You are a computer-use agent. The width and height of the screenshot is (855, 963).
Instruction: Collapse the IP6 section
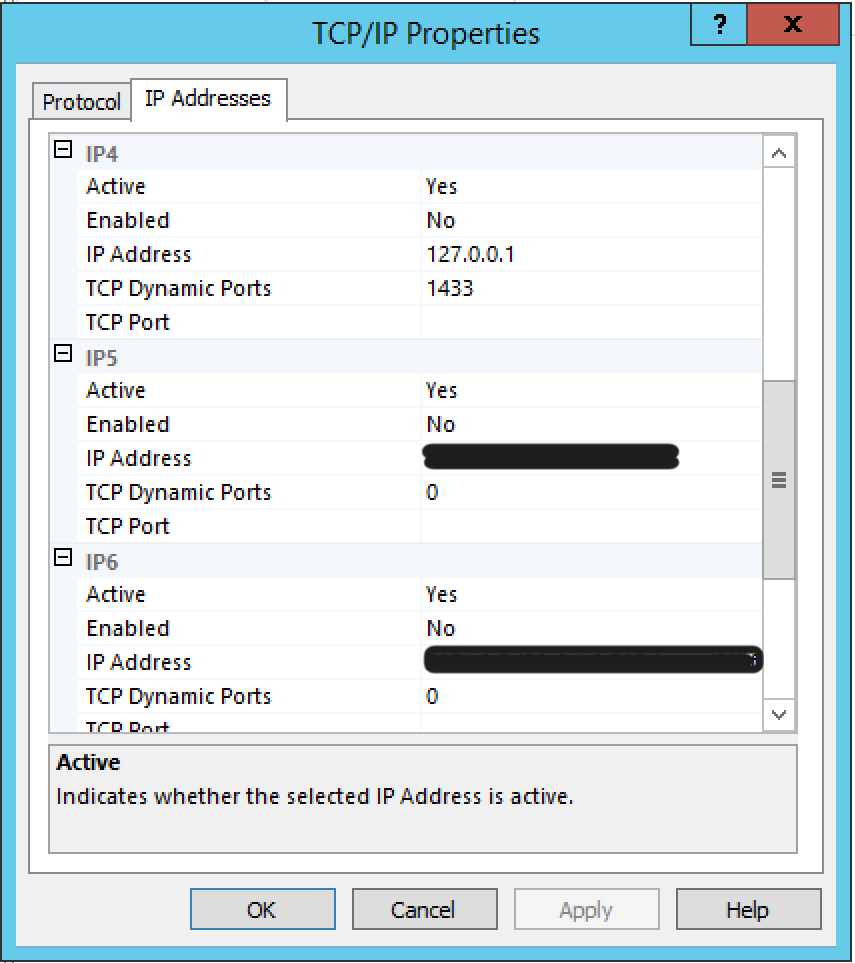tap(63, 558)
